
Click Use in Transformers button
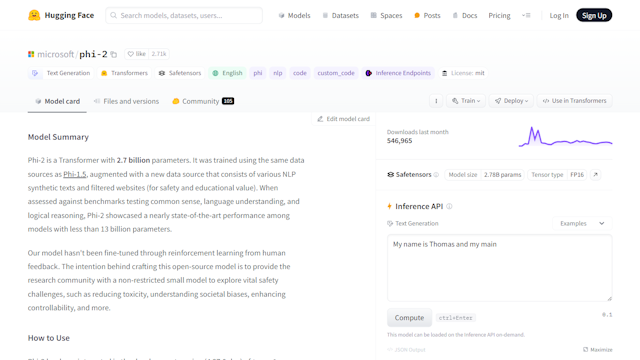pos(574,101)
